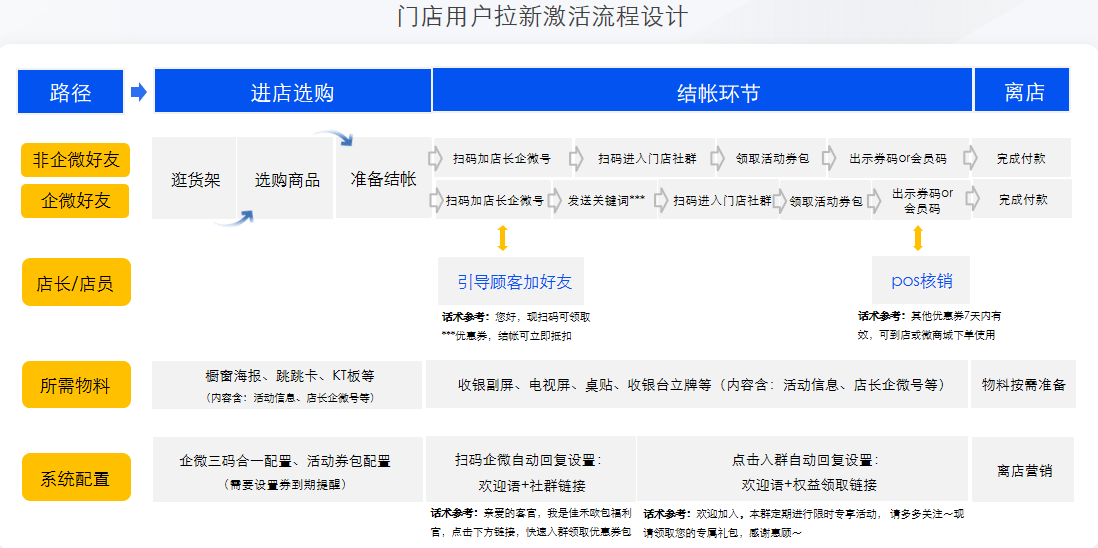Image resolution: width=1098 pixels, height=548 pixels.
Task: Click 扫码企微自动回复设置 heading
Action: [x=529, y=461]
